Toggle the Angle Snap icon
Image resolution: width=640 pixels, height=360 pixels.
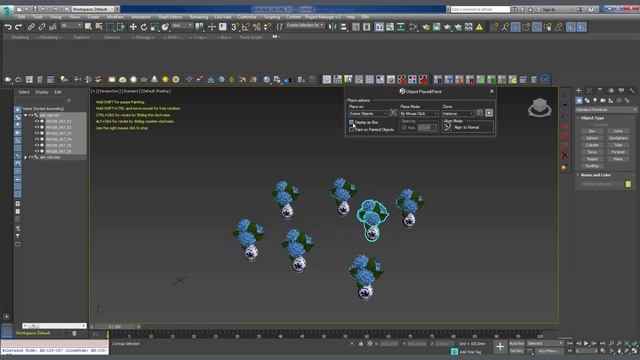coord(246,27)
